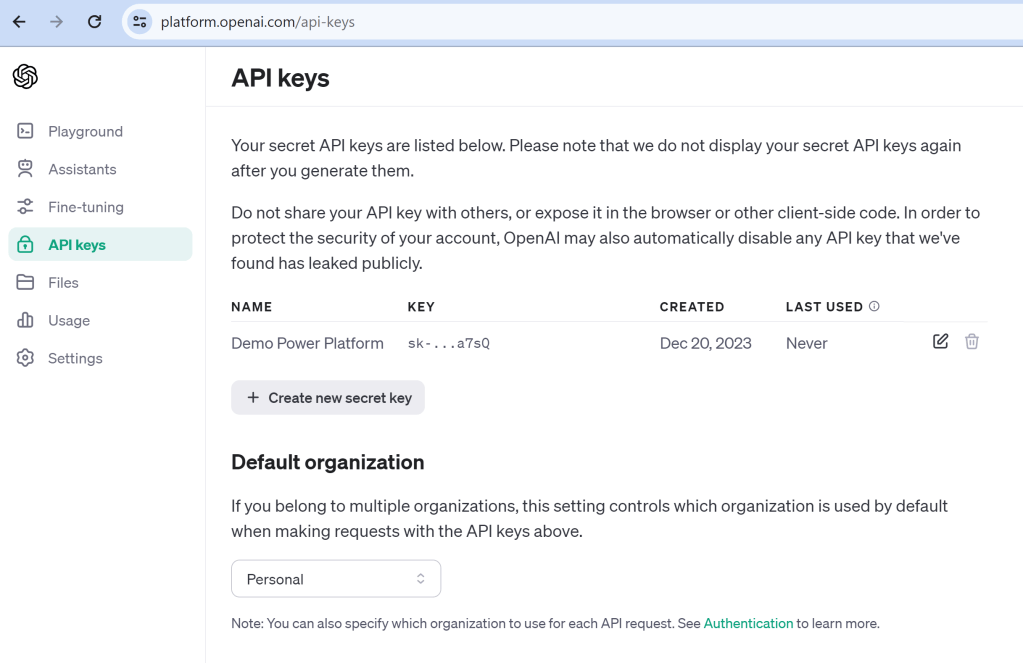Click the site info icon in address bar
Image resolution: width=1023 pixels, height=663 pixels.
[x=140, y=21]
